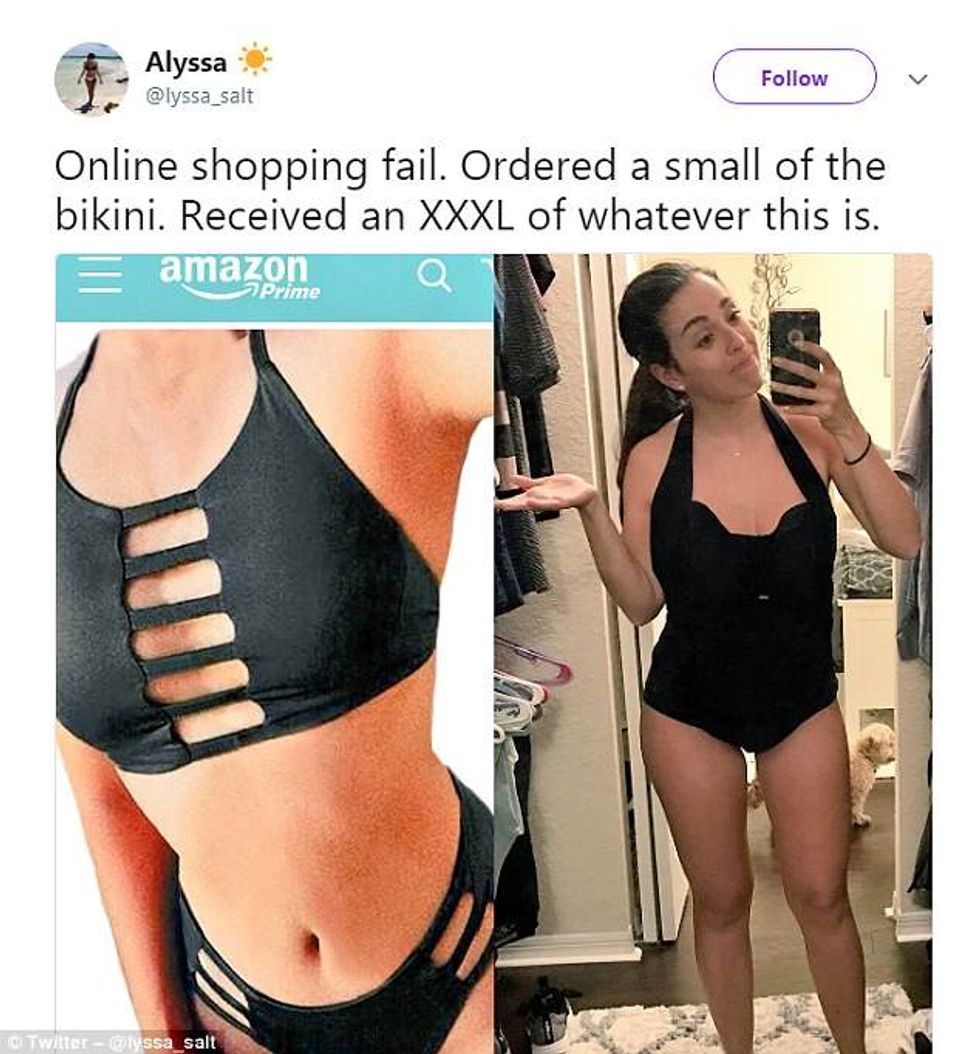Open the mirror selfie photo
The width and height of the screenshot is (980, 1054).
coord(713,653)
